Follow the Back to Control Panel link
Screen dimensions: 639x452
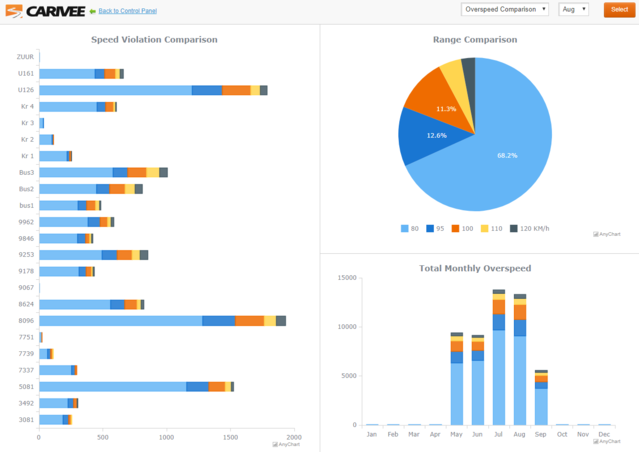click(x=127, y=11)
